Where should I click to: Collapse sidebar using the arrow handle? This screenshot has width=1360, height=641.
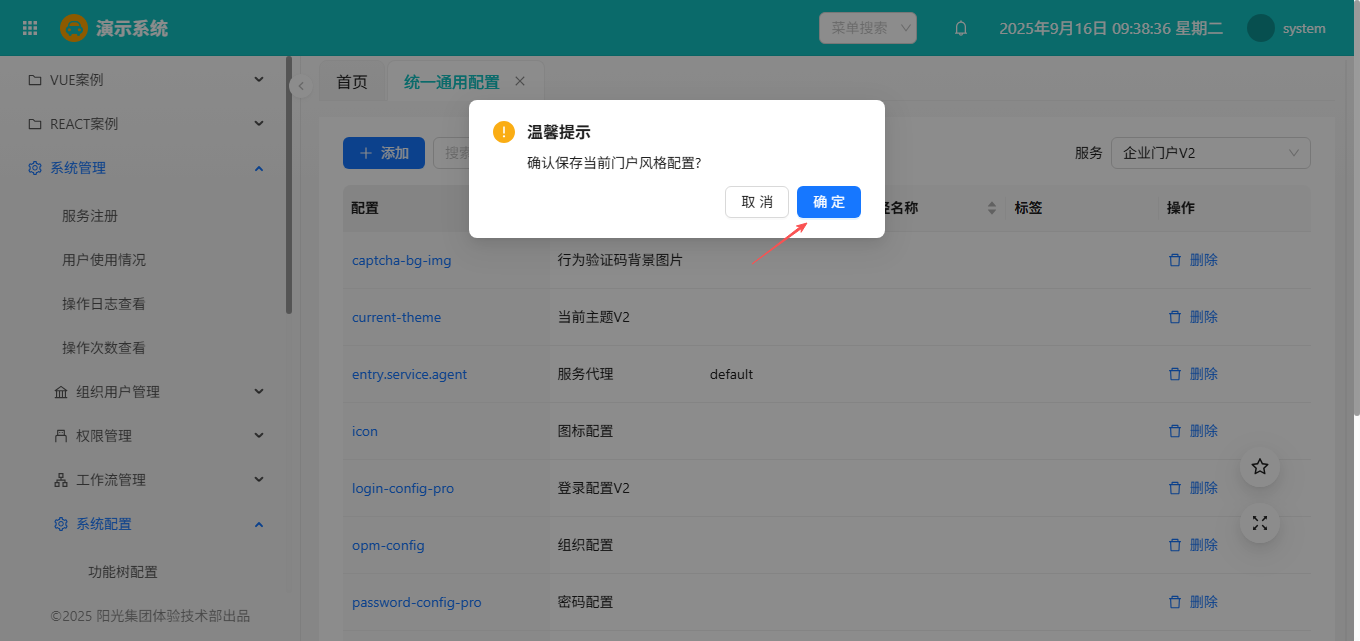coord(300,87)
